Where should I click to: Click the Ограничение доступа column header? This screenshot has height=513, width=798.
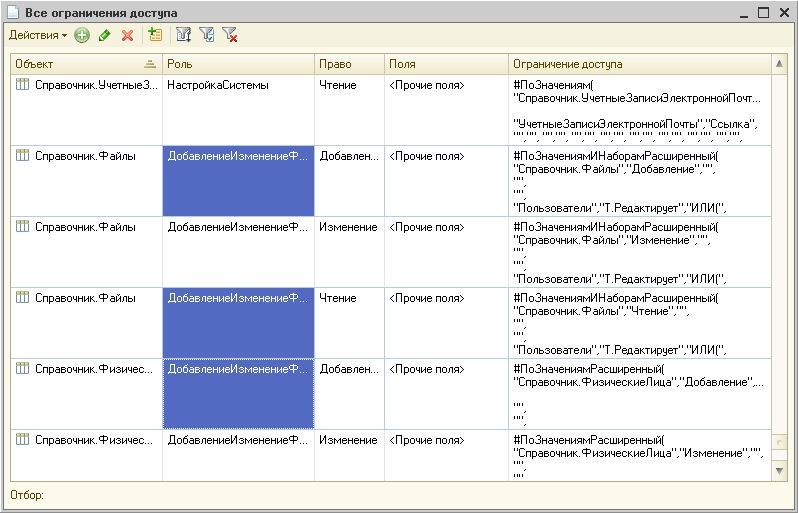click(640, 64)
